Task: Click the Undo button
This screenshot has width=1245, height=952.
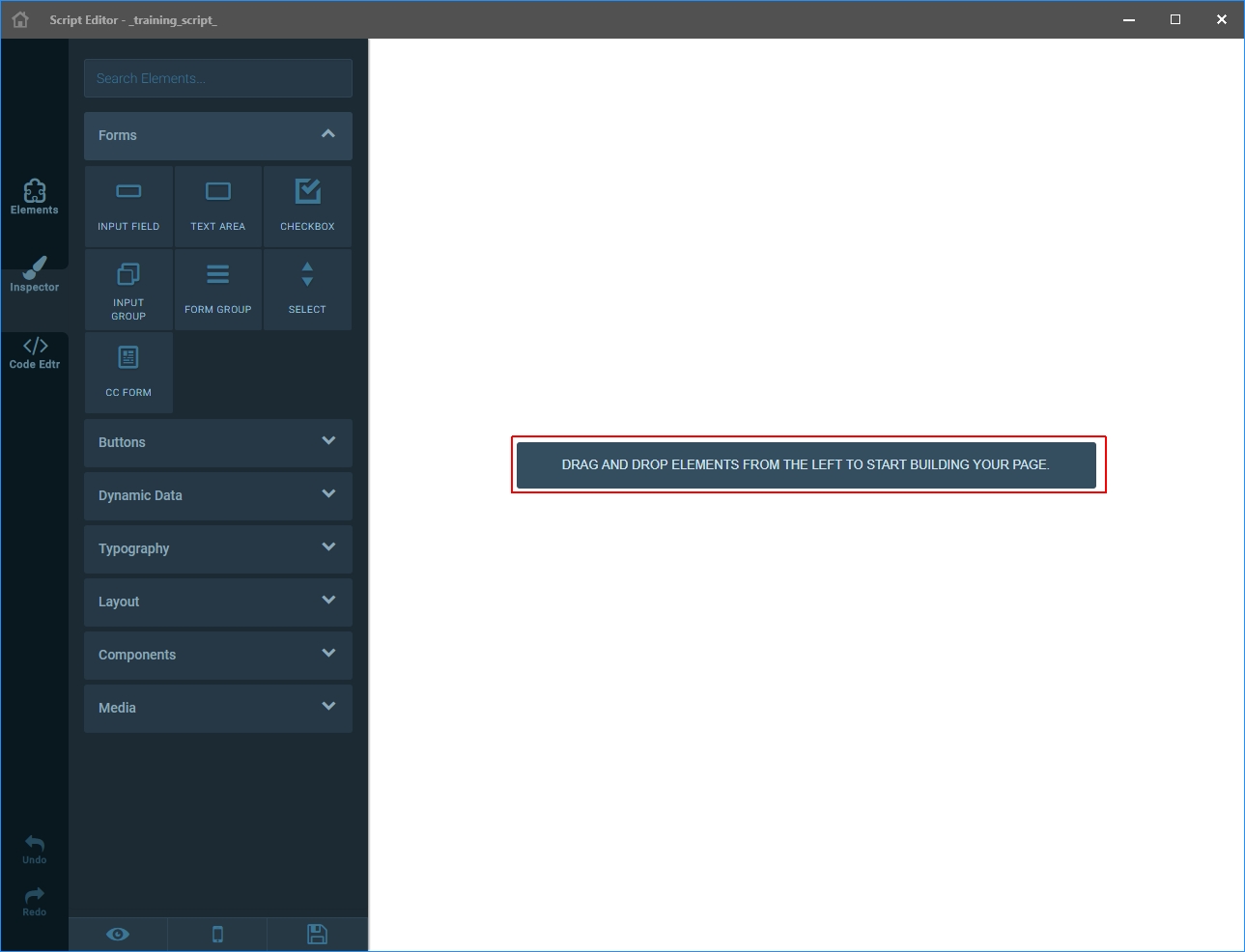Action: coord(35,849)
